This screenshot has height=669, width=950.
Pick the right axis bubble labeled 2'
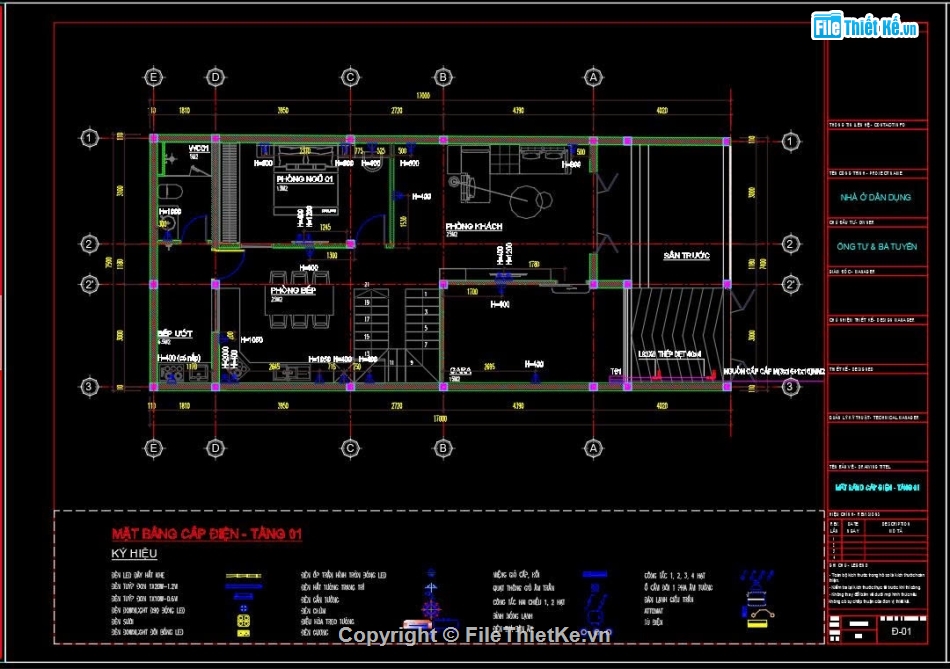point(789,285)
